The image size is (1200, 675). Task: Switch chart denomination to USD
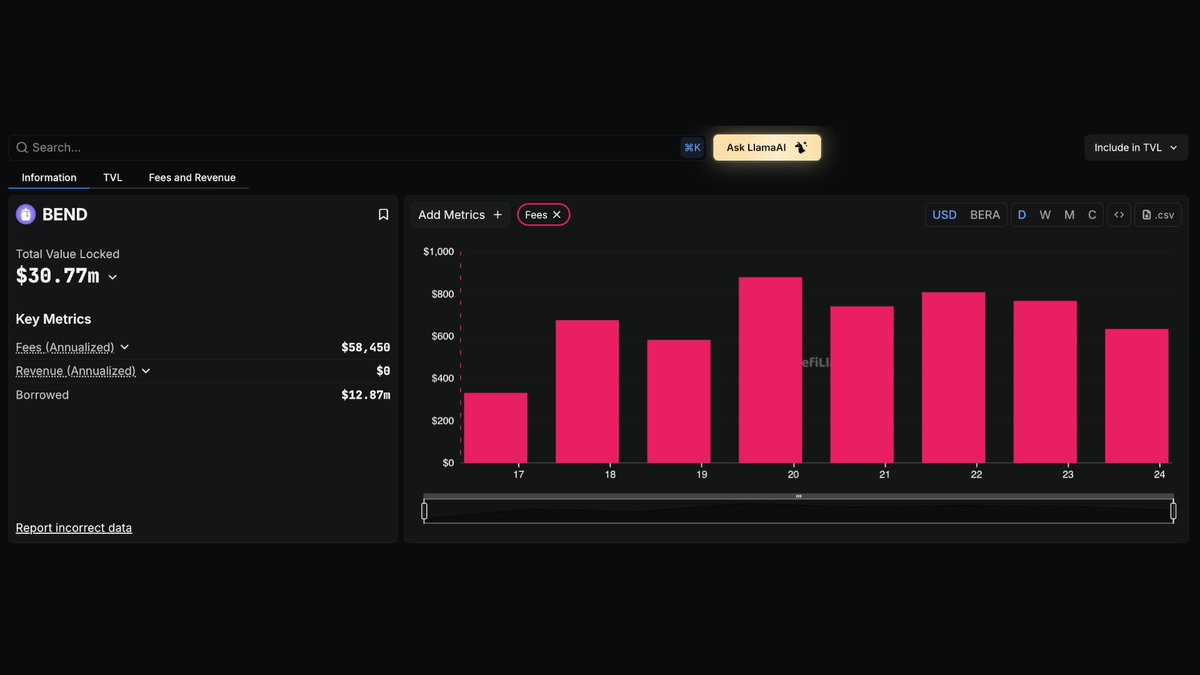pyautogui.click(x=944, y=215)
